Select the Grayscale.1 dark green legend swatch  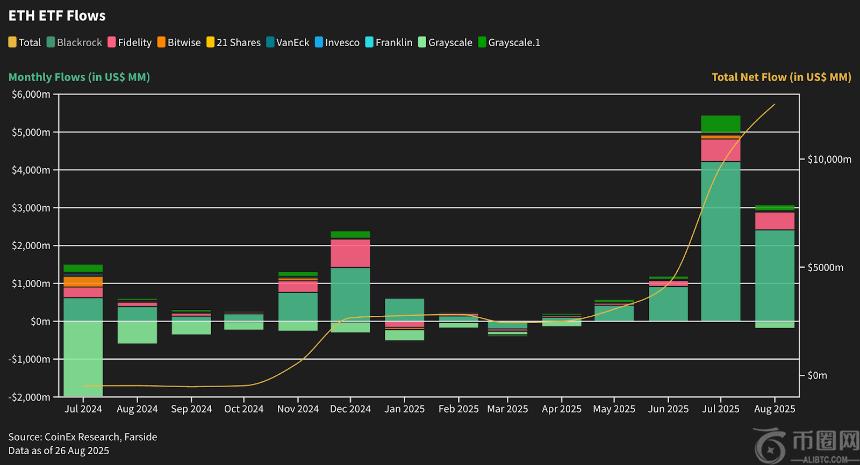(x=482, y=43)
